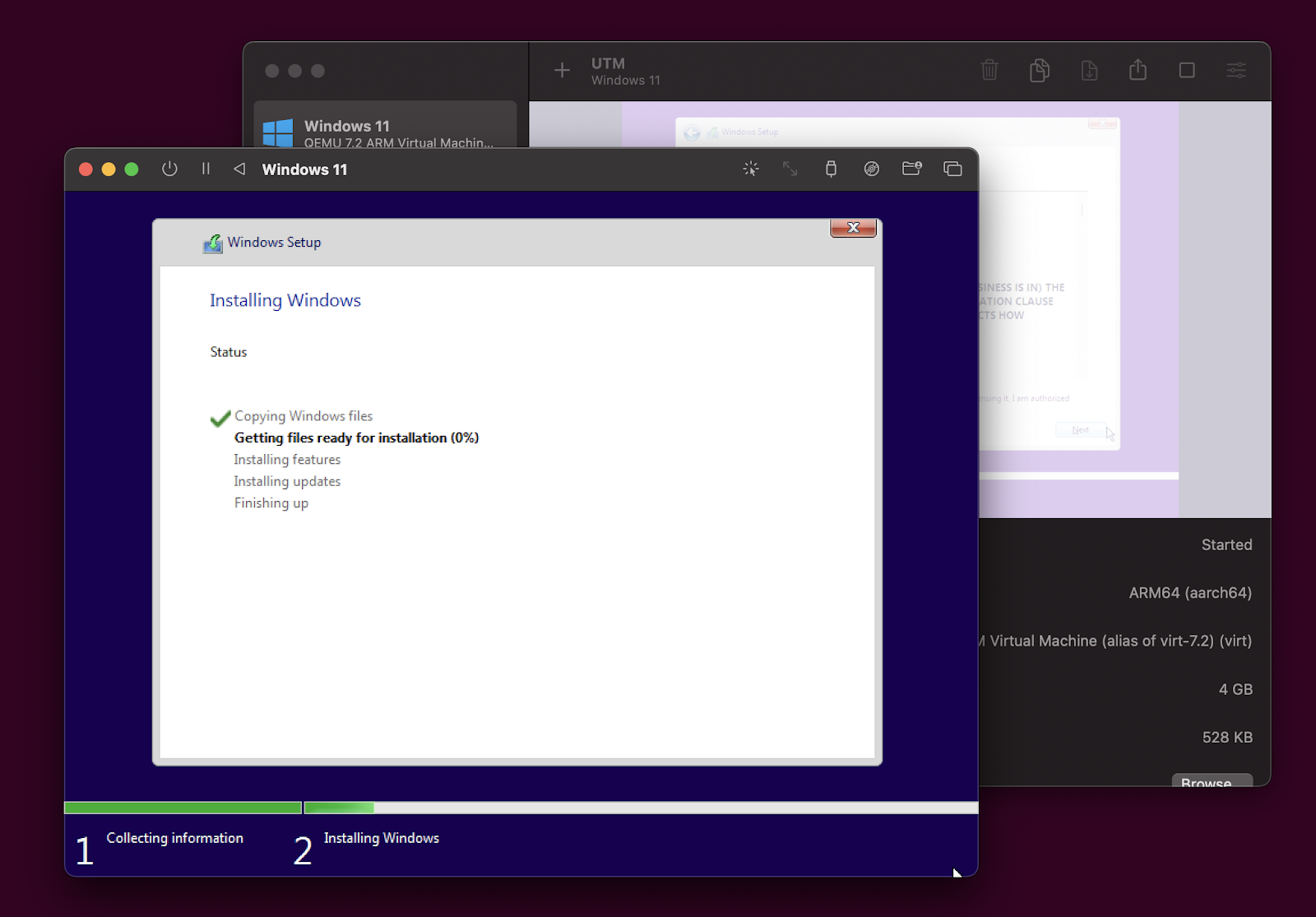Viewport: 1316px width, 917px height.
Task: Click the UTM title text in main window
Action: coord(608,63)
